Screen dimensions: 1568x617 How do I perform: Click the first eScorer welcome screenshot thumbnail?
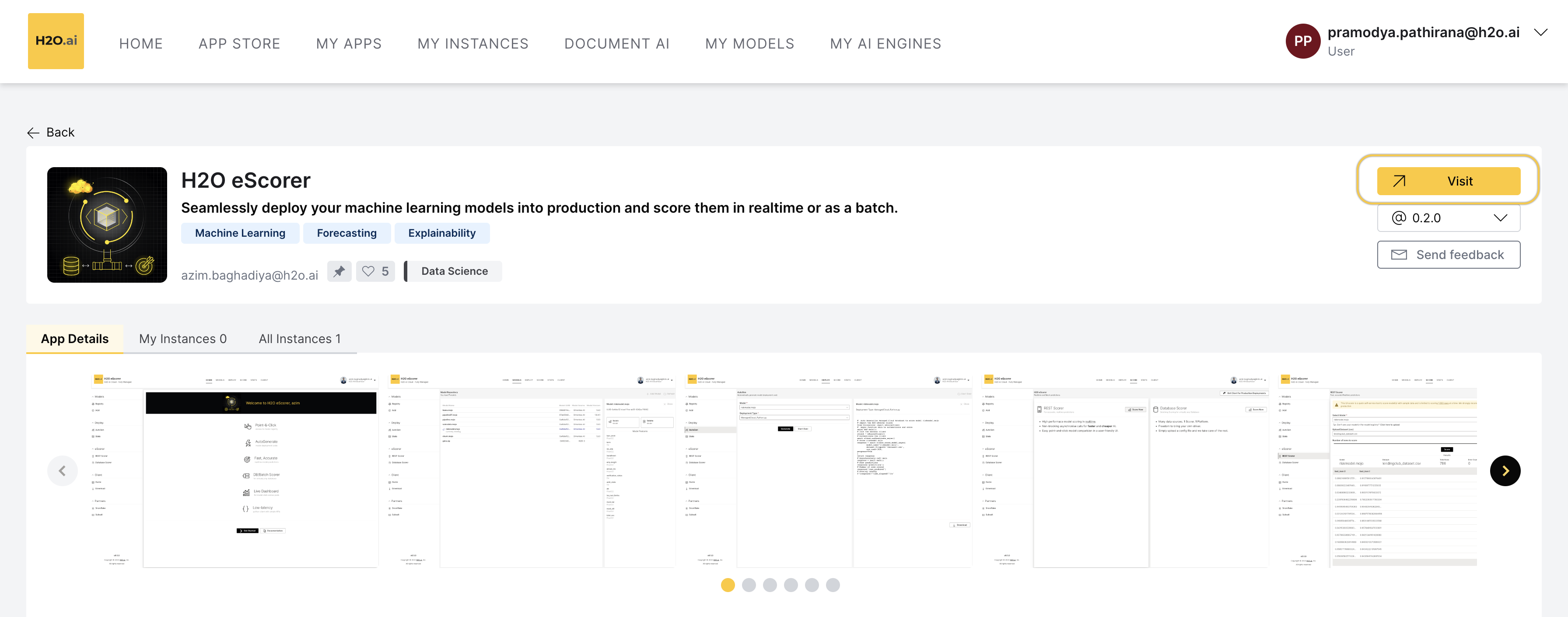click(x=235, y=471)
